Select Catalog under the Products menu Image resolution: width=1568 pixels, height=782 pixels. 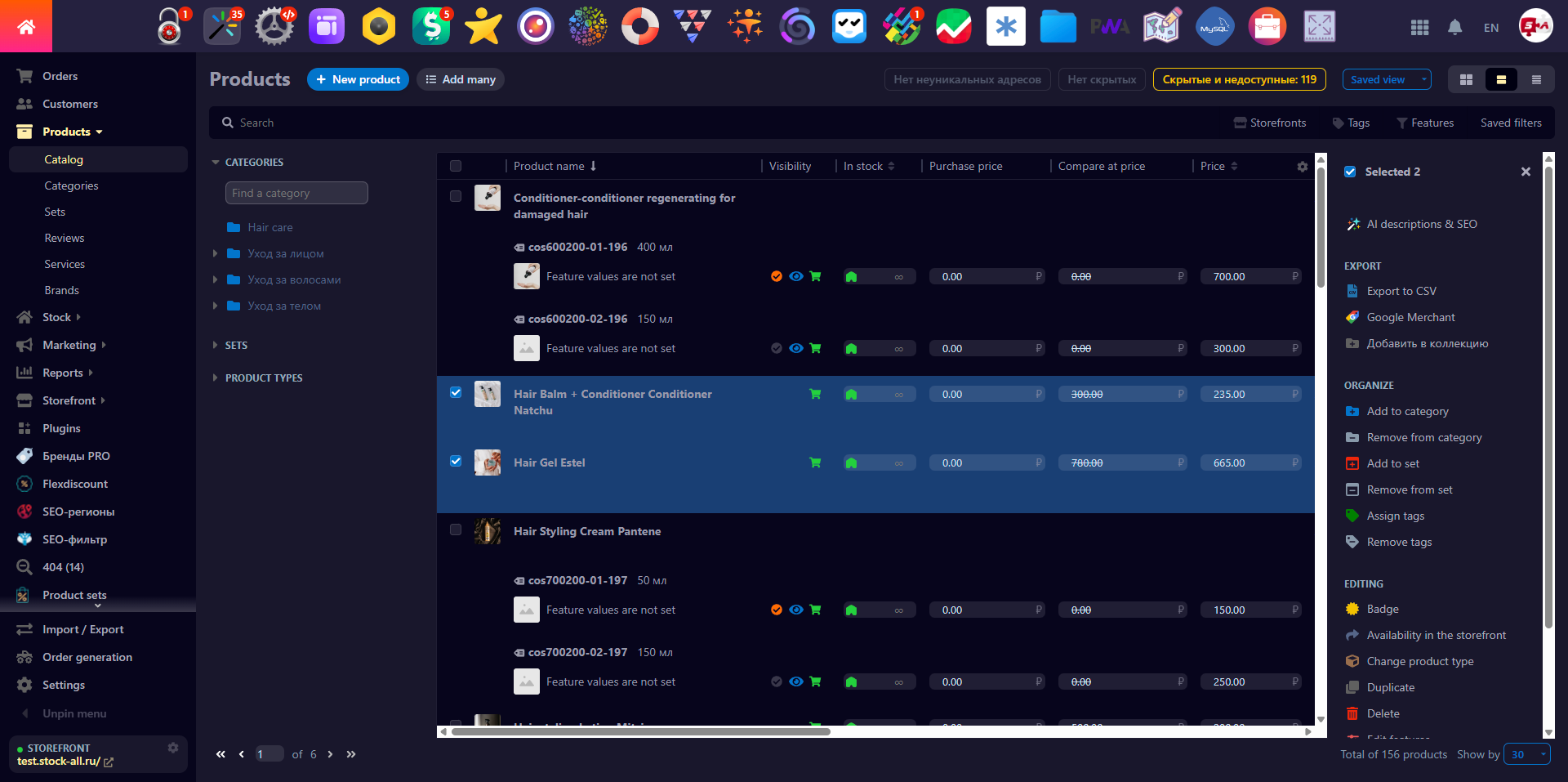pyautogui.click(x=64, y=159)
